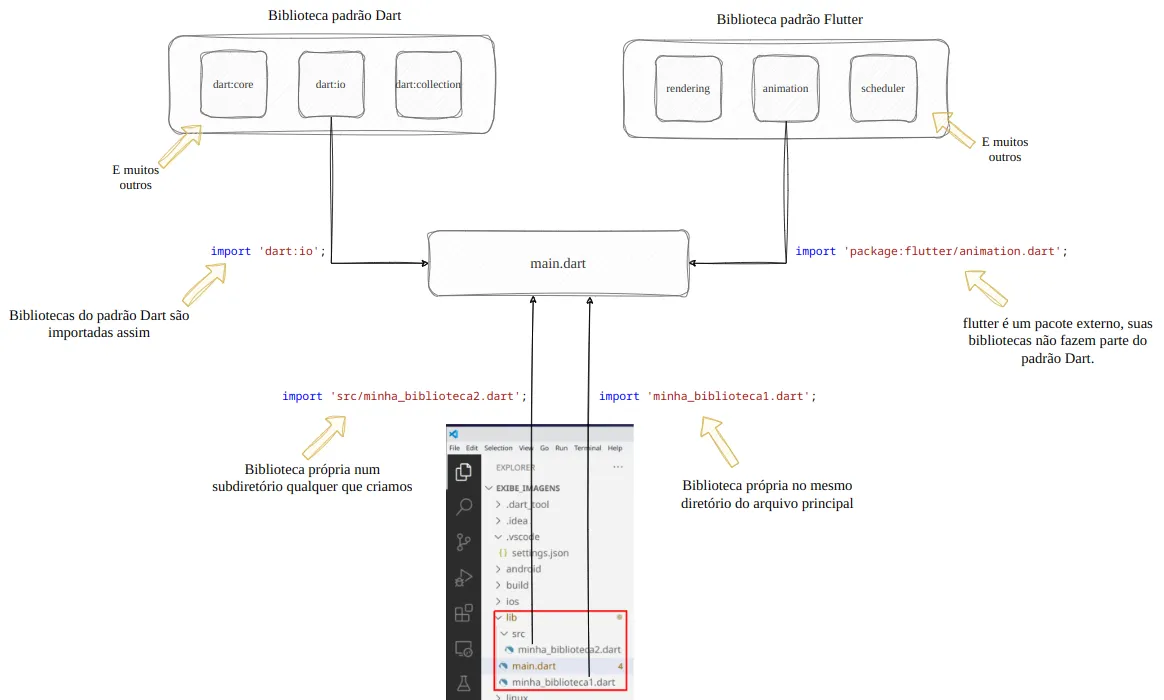This screenshot has width=1164, height=700.
Task: Open the Explorer view in activity bar
Action: coord(464,472)
